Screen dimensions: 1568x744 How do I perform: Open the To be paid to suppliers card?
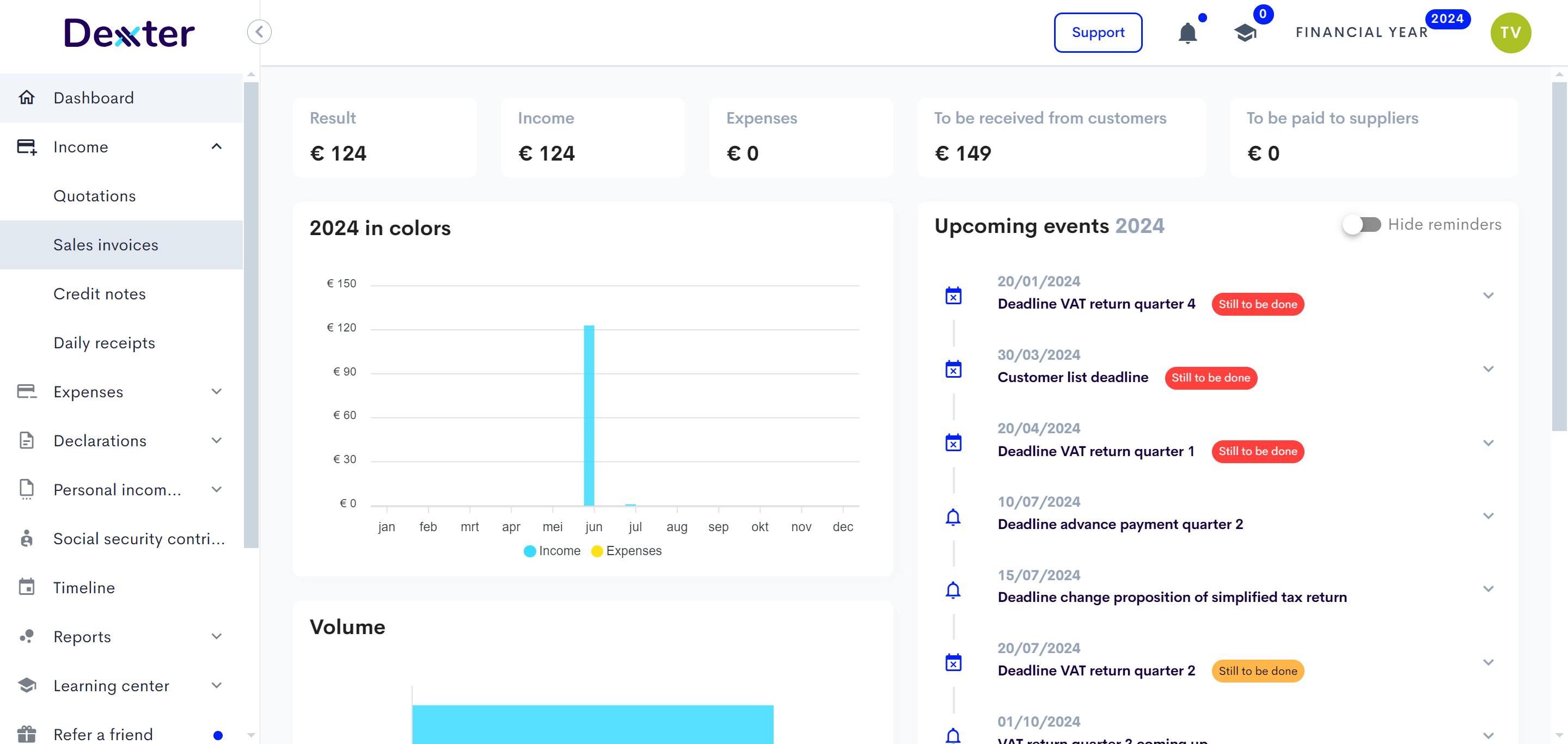[x=1374, y=138]
